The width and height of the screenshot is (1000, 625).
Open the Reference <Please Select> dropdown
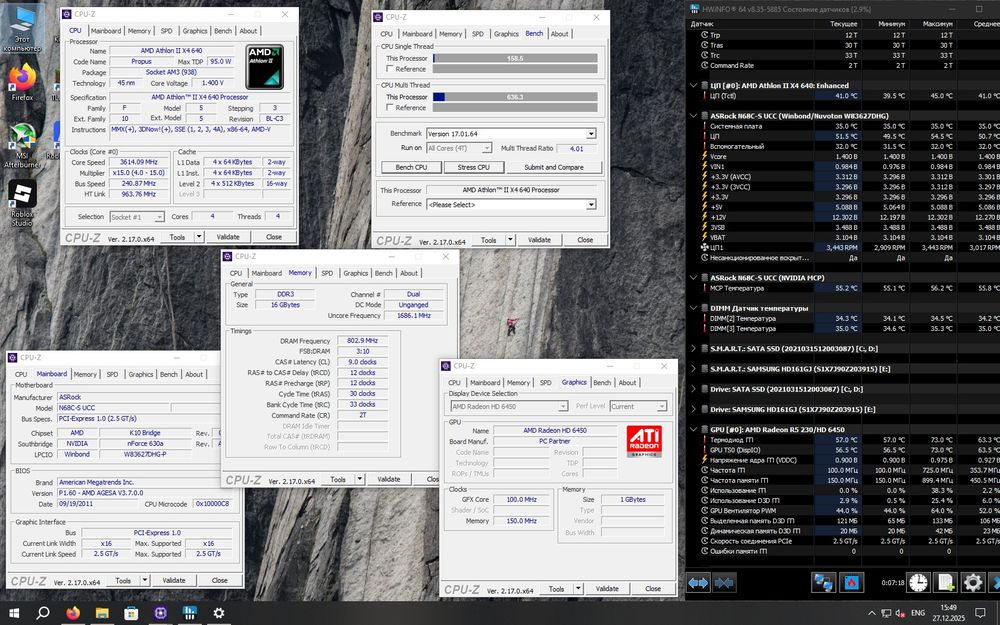591,205
